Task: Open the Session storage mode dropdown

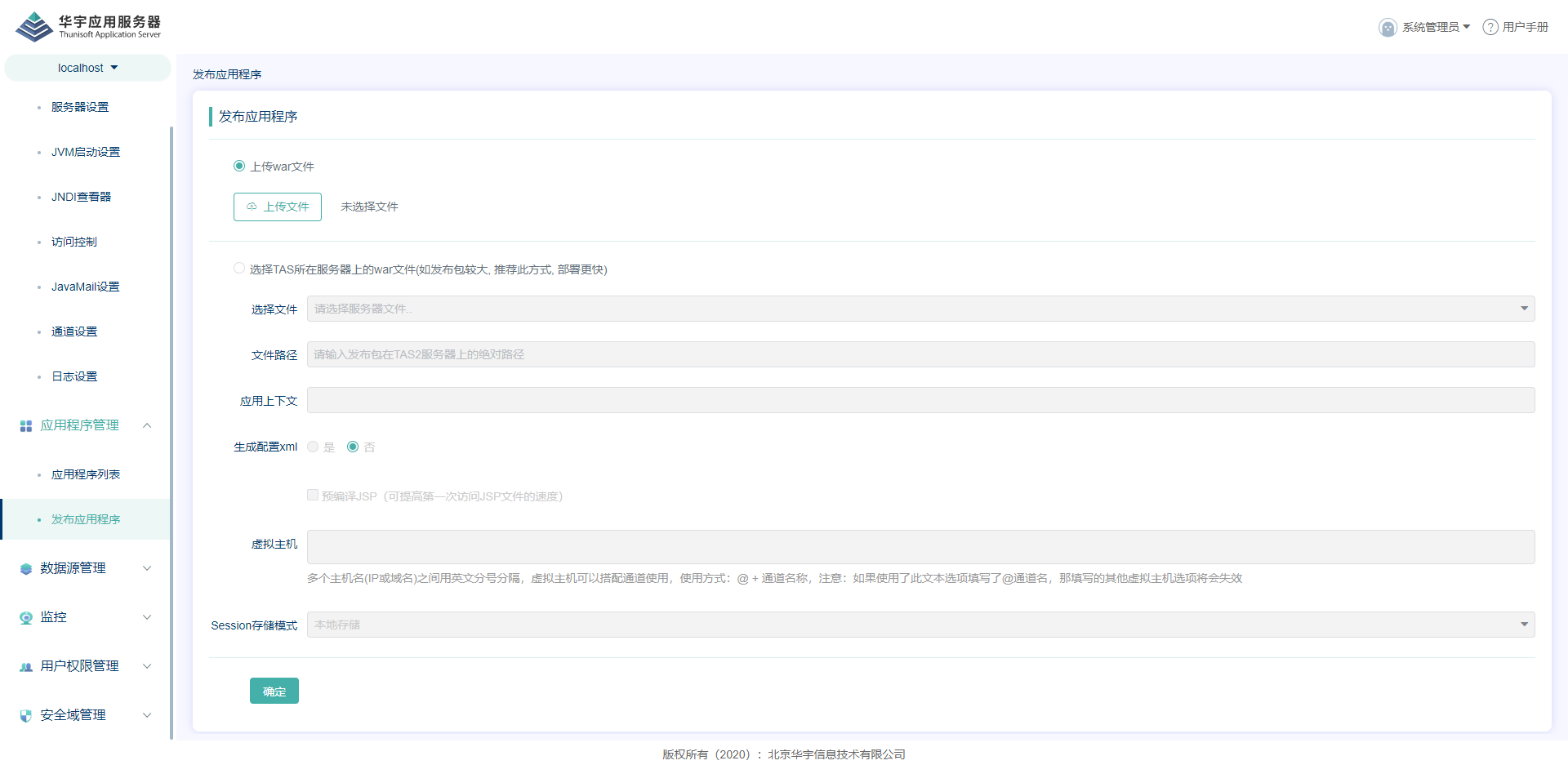Action: pyautogui.click(x=920, y=625)
